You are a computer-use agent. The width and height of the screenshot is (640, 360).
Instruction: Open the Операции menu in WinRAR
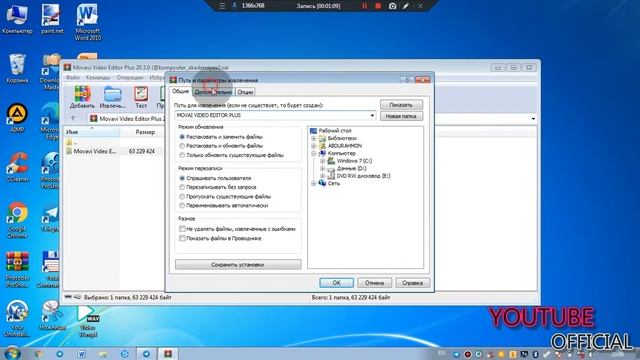coord(129,78)
